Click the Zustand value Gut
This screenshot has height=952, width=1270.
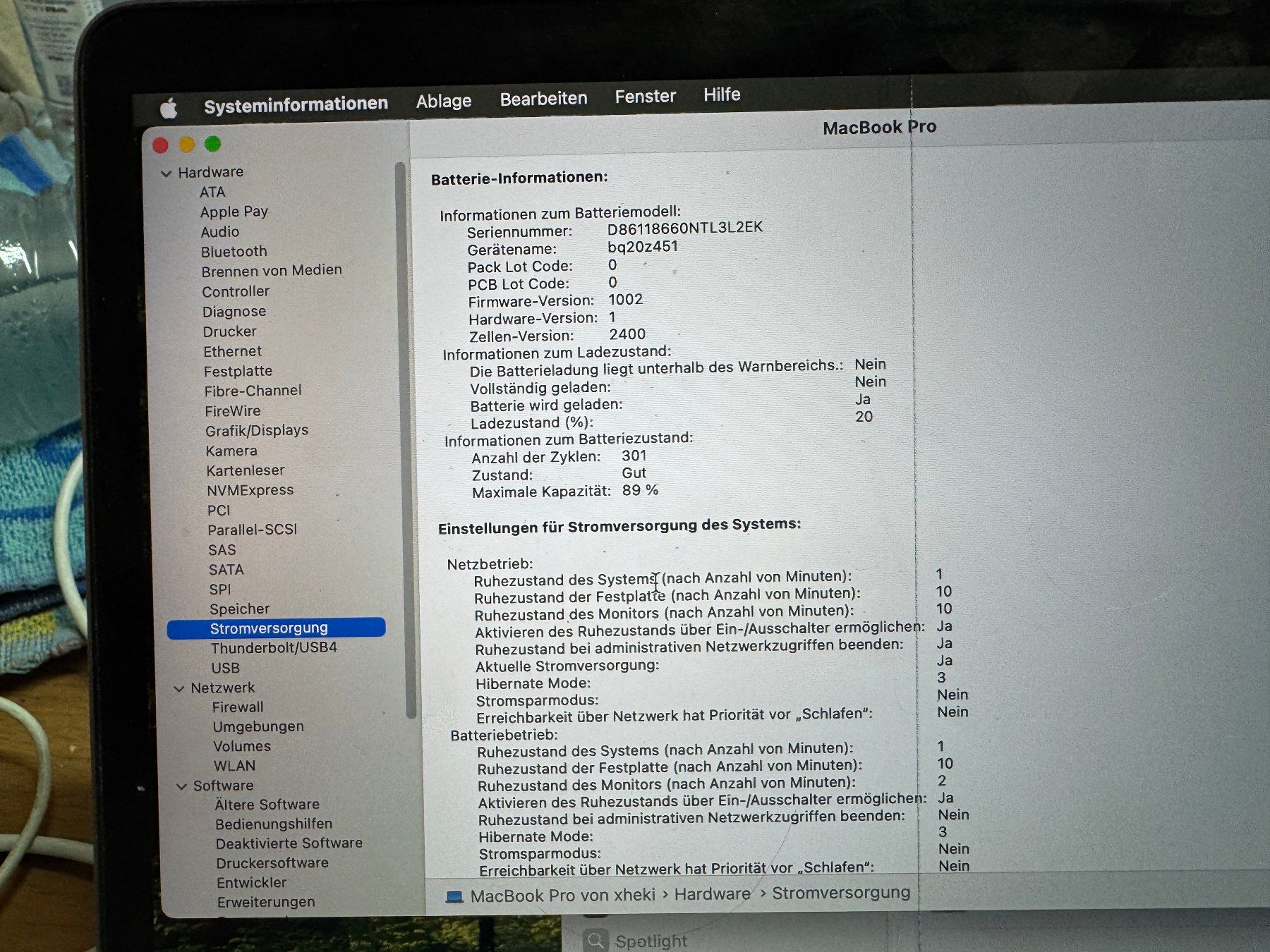click(x=634, y=473)
